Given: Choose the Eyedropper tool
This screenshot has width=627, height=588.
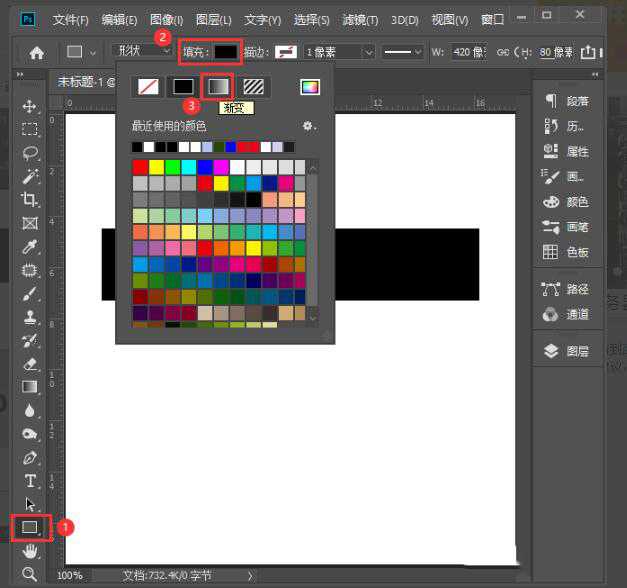Looking at the screenshot, I should (x=30, y=246).
